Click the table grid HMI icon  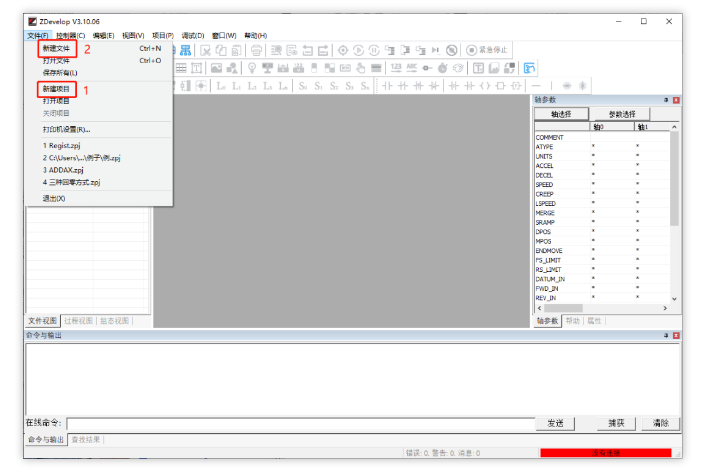click(181, 68)
